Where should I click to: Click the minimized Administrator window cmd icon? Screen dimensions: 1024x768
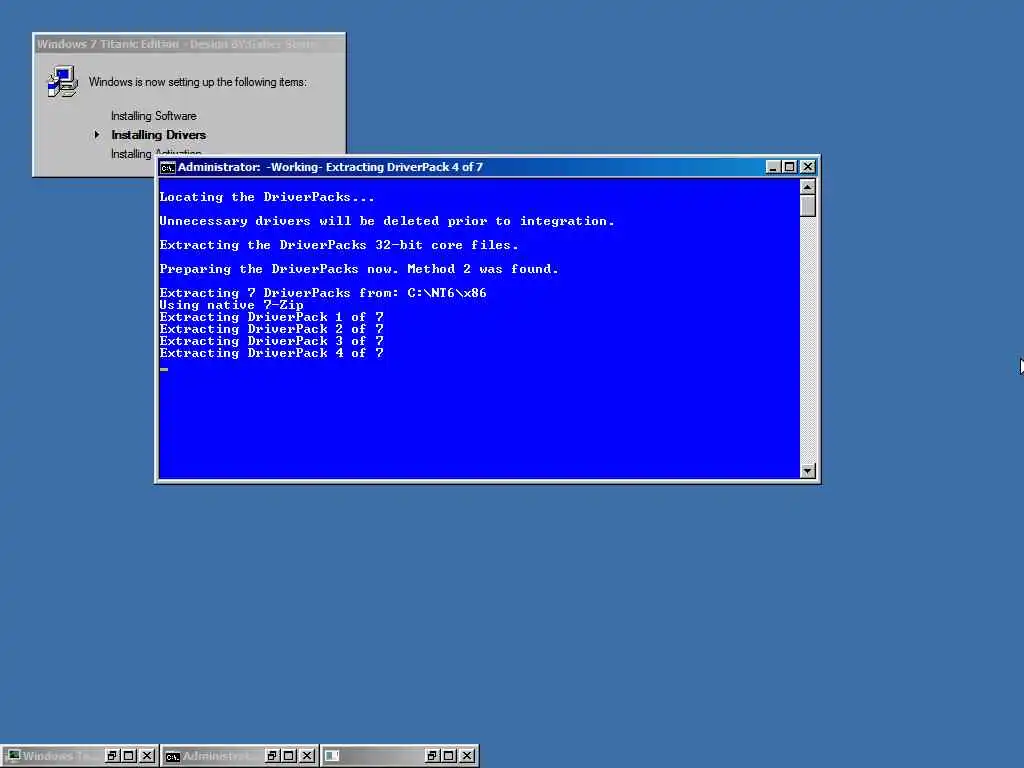point(172,756)
